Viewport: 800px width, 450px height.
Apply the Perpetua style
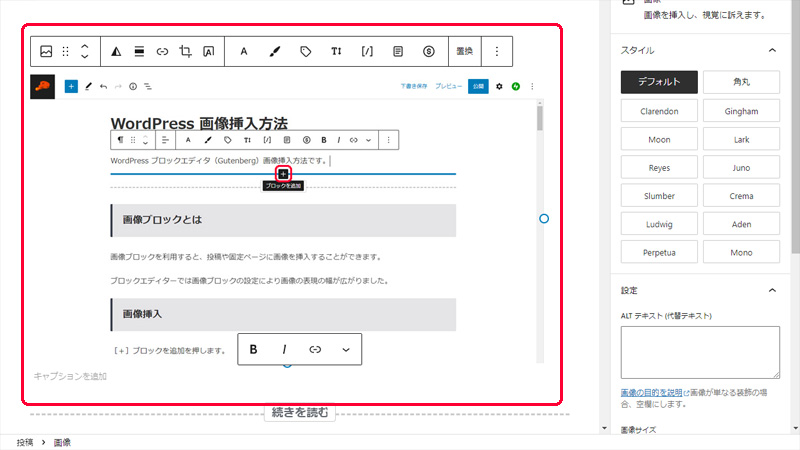(x=659, y=253)
